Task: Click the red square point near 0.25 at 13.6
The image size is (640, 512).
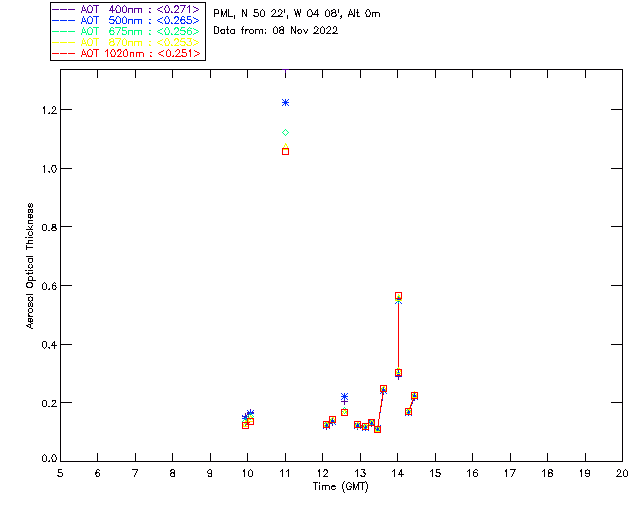Action: pos(383,389)
